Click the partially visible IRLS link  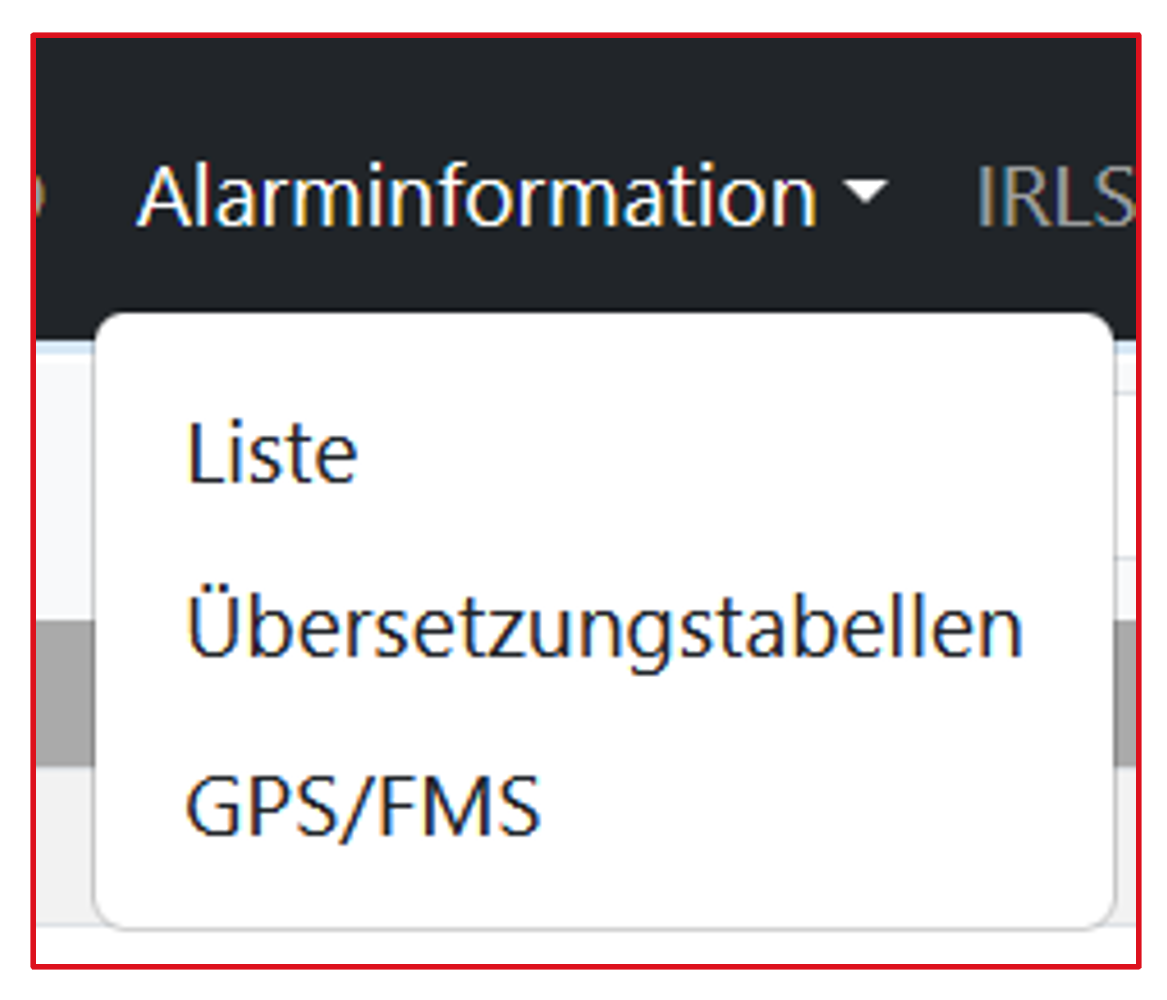point(1053,197)
